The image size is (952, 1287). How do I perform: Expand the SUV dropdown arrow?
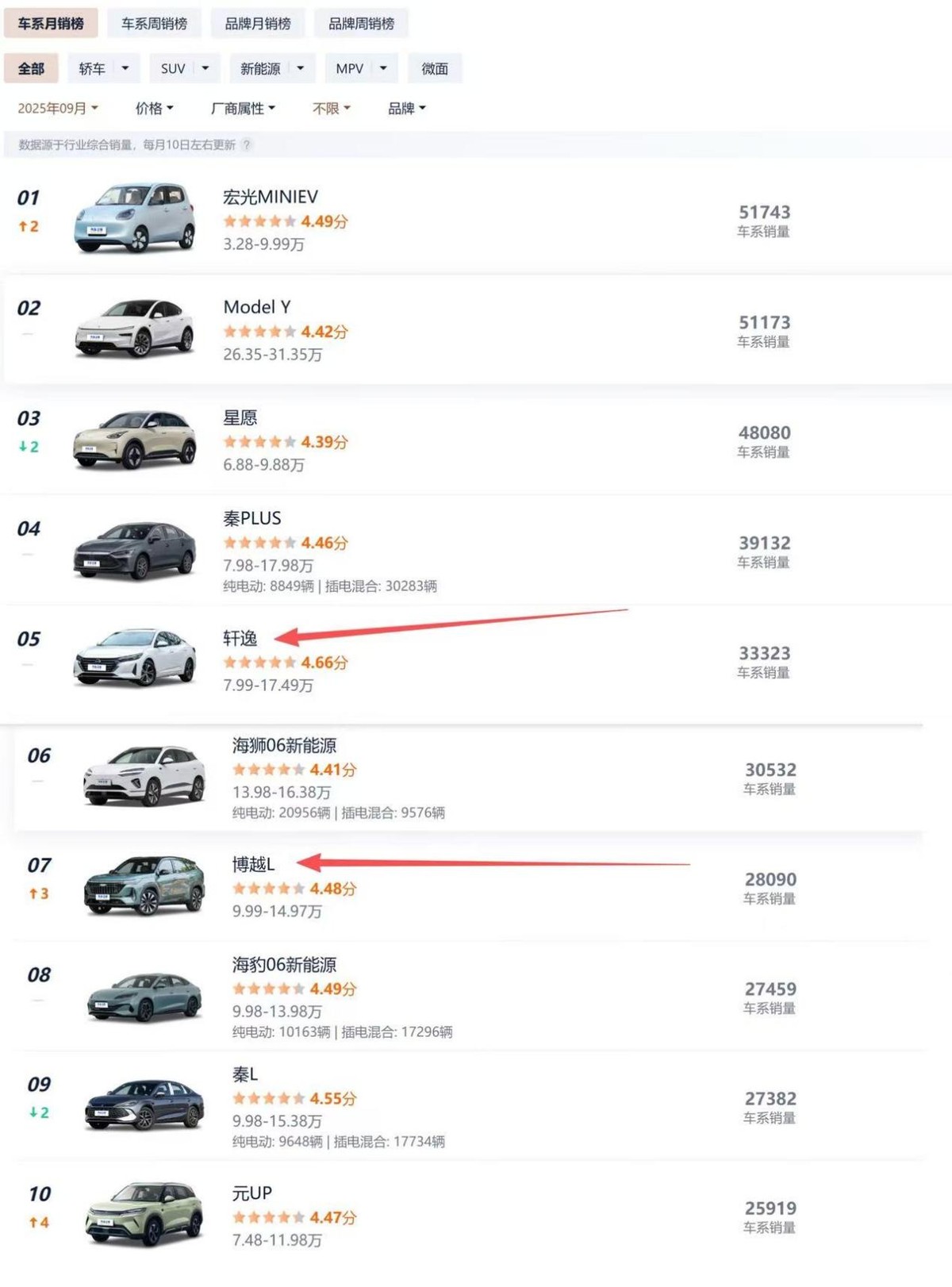205,69
